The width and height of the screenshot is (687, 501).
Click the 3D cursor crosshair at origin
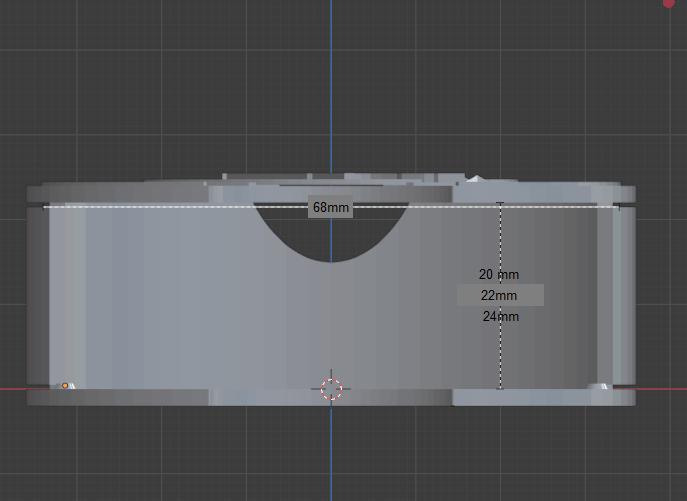pyautogui.click(x=331, y=389)
